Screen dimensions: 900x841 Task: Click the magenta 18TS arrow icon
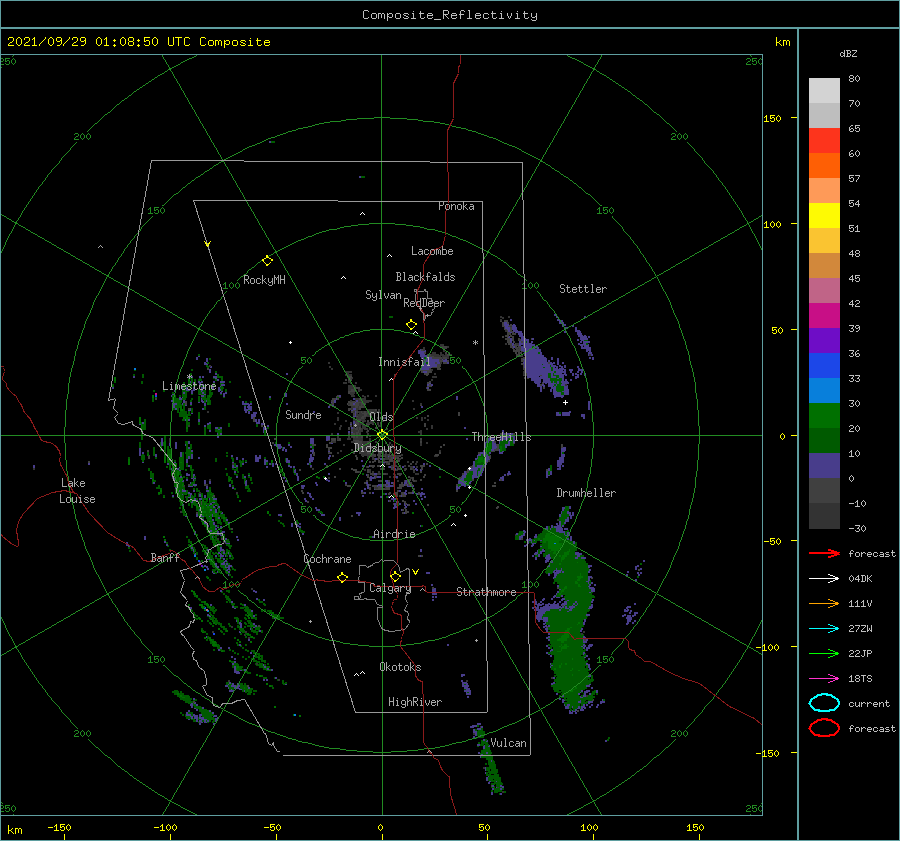coord(824,679)
